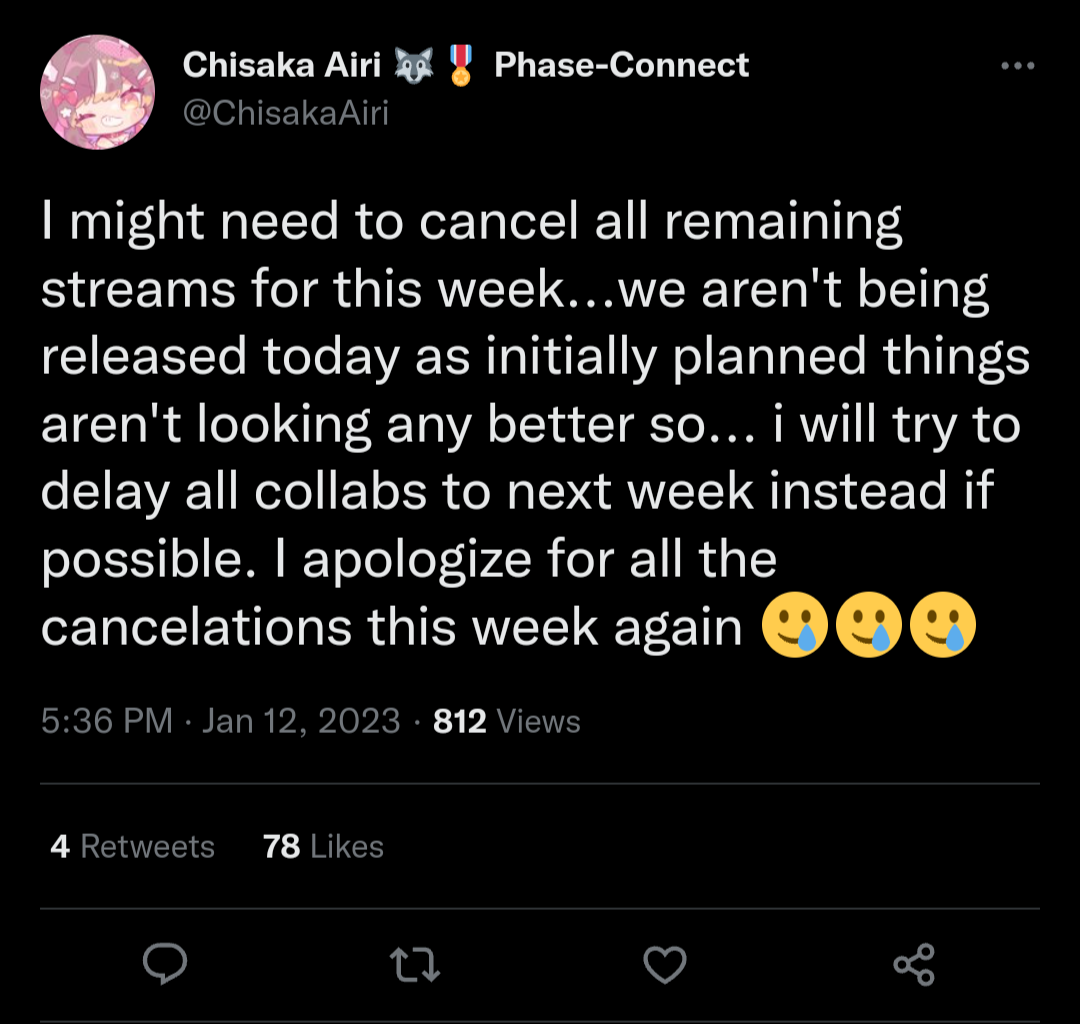Open the share icon options
1080x1024 pixels.
point(914,964)
